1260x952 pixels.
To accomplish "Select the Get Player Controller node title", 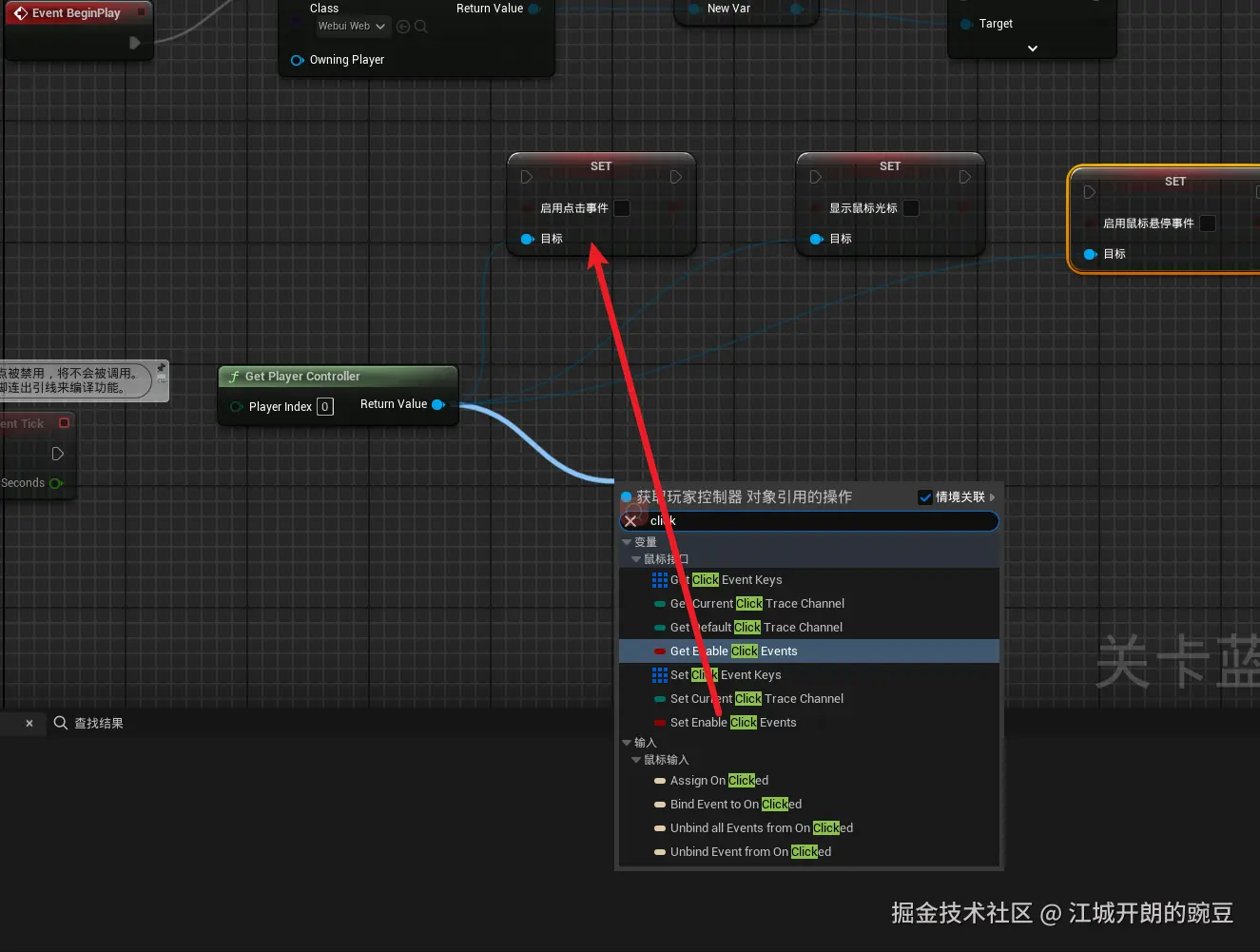I will pos(302,377).
